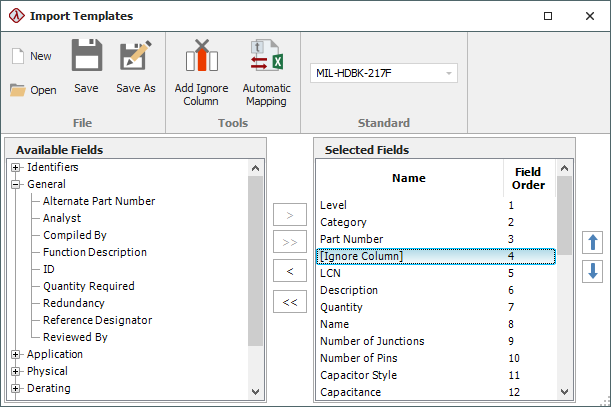Expand the Physical tree node

(16, 371)
